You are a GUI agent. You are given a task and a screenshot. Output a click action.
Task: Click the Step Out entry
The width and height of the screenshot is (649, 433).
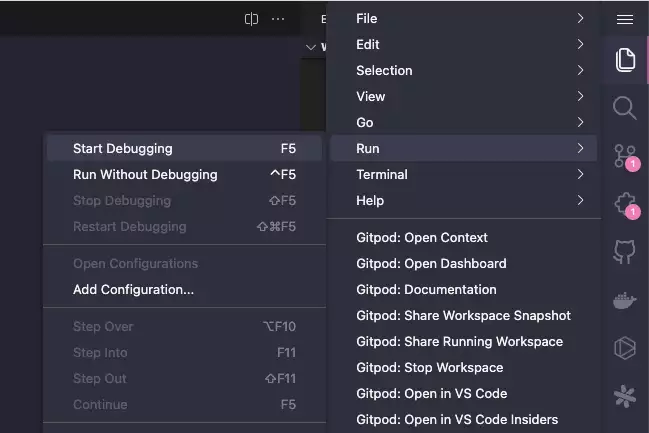184,378
